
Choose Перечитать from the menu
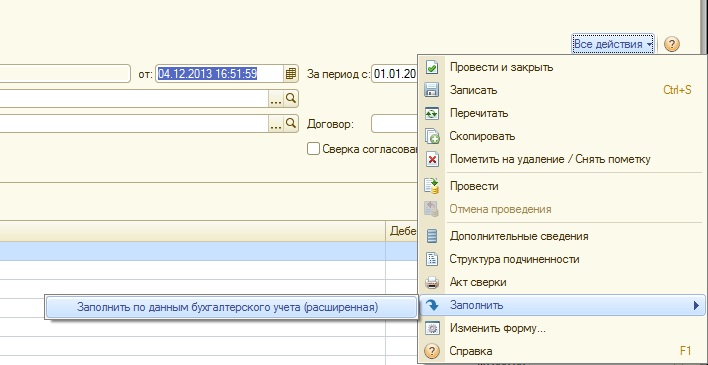tap(562, 113)
